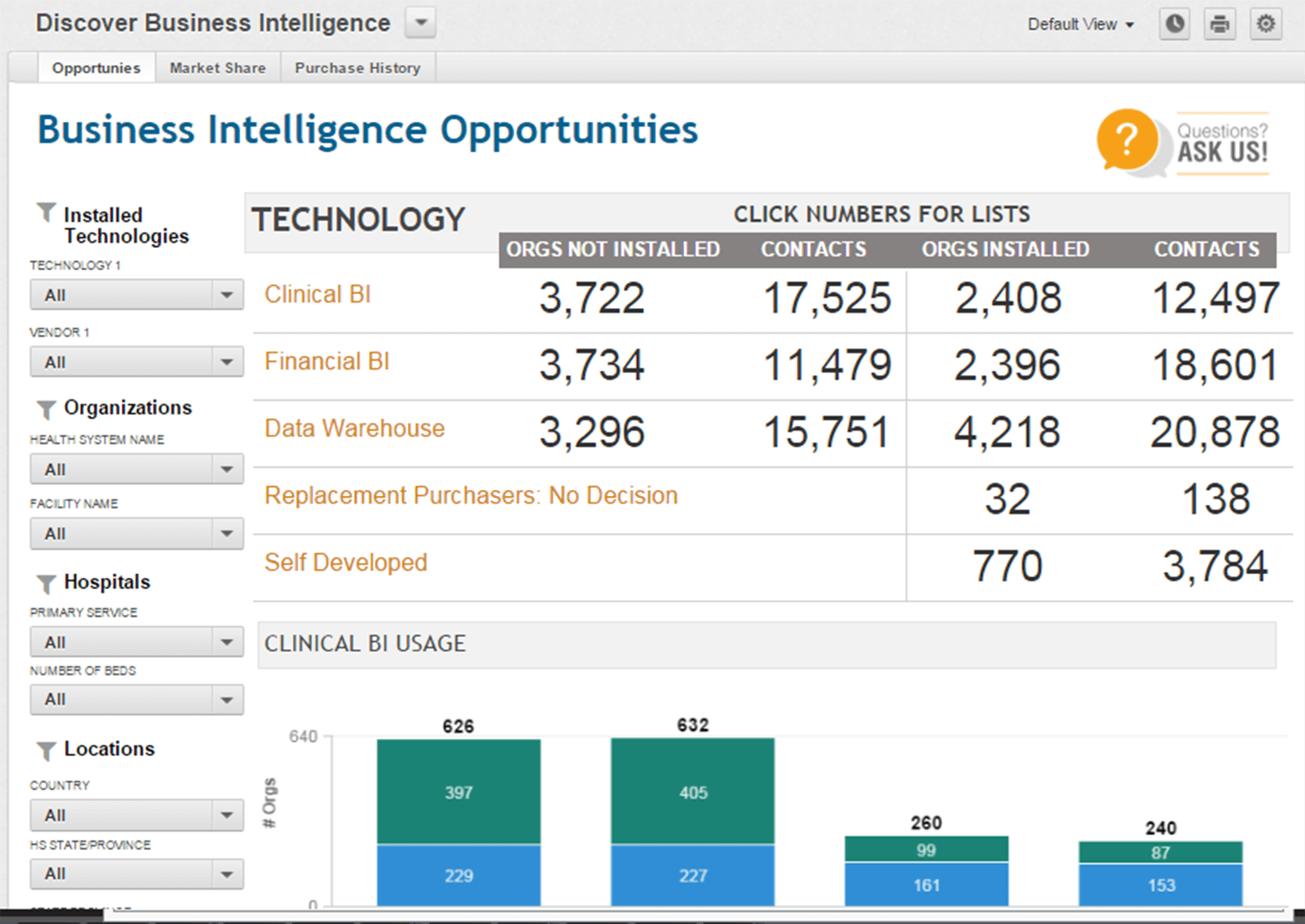The width and height of the screenshot is (1305, 924).
Task: Click the Clinical BI row label link
Action: click(318, 294)
